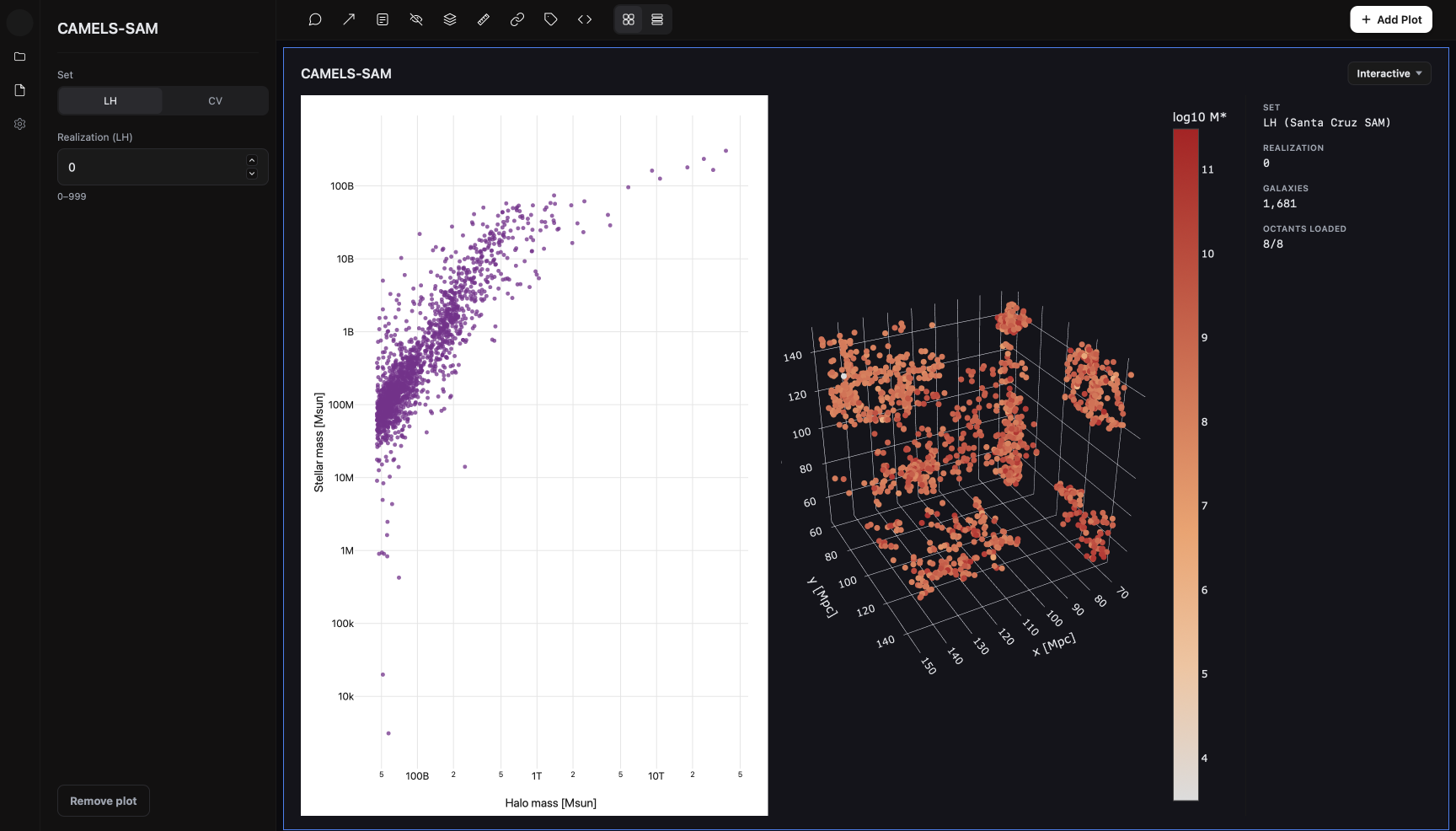Viewport: 1456px width, 831px height.
Task: Open the file page icon in sidebar
Action: pos(20,90)
